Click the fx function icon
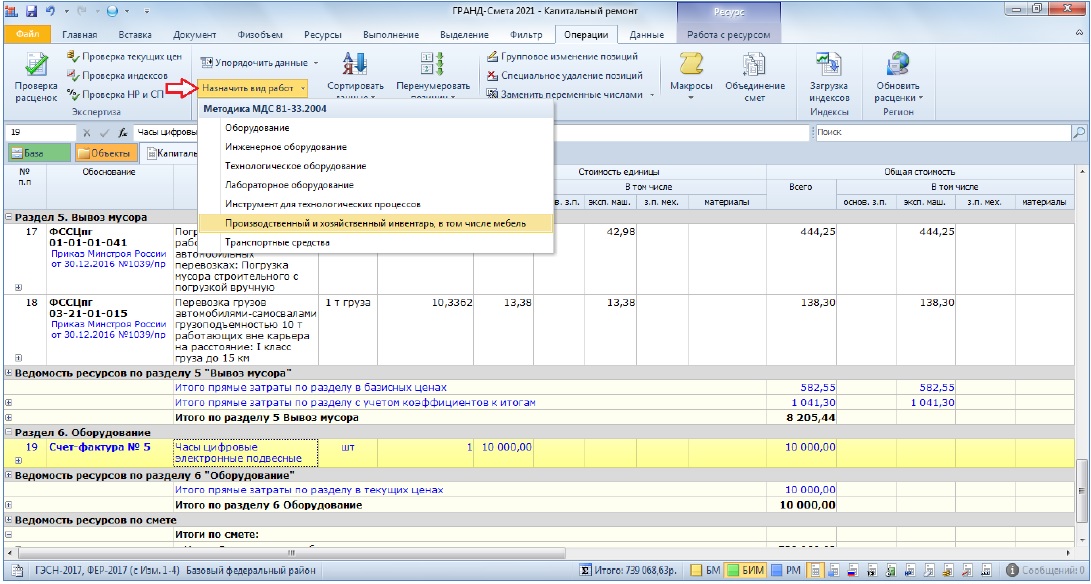This screenshot has height=584, width=1091. 122,132
